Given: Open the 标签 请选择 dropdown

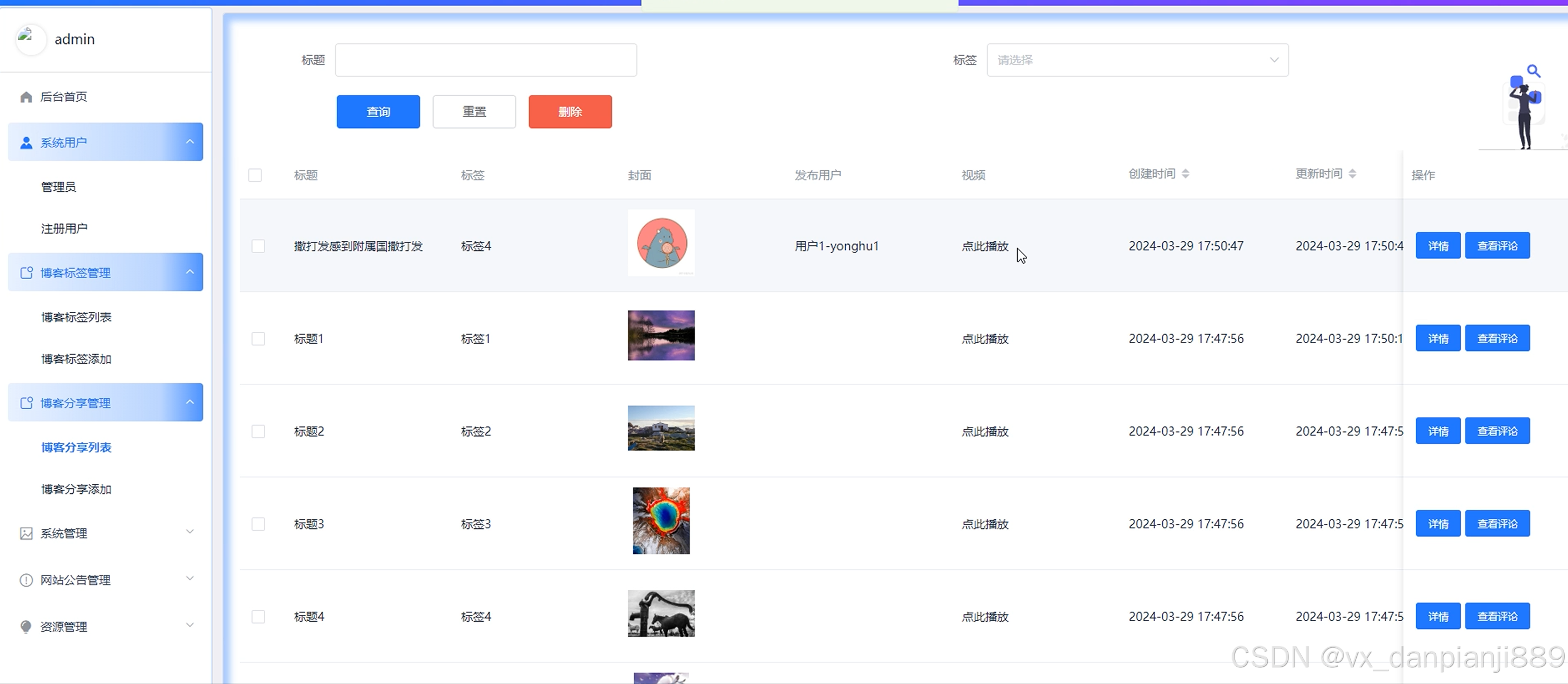Looking at the screenshot, I should click(x=1137, y=60).
